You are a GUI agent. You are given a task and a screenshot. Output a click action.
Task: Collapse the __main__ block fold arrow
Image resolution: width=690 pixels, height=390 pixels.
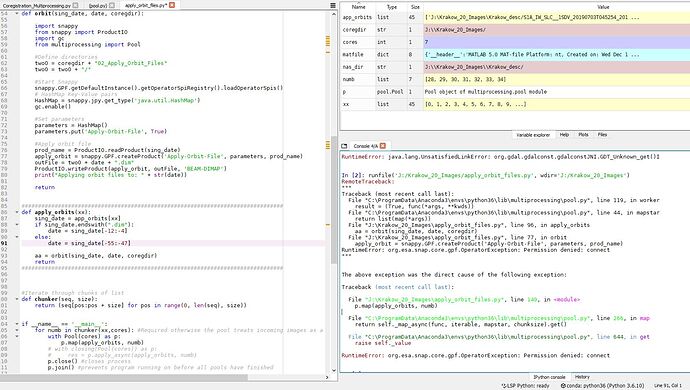17,324
